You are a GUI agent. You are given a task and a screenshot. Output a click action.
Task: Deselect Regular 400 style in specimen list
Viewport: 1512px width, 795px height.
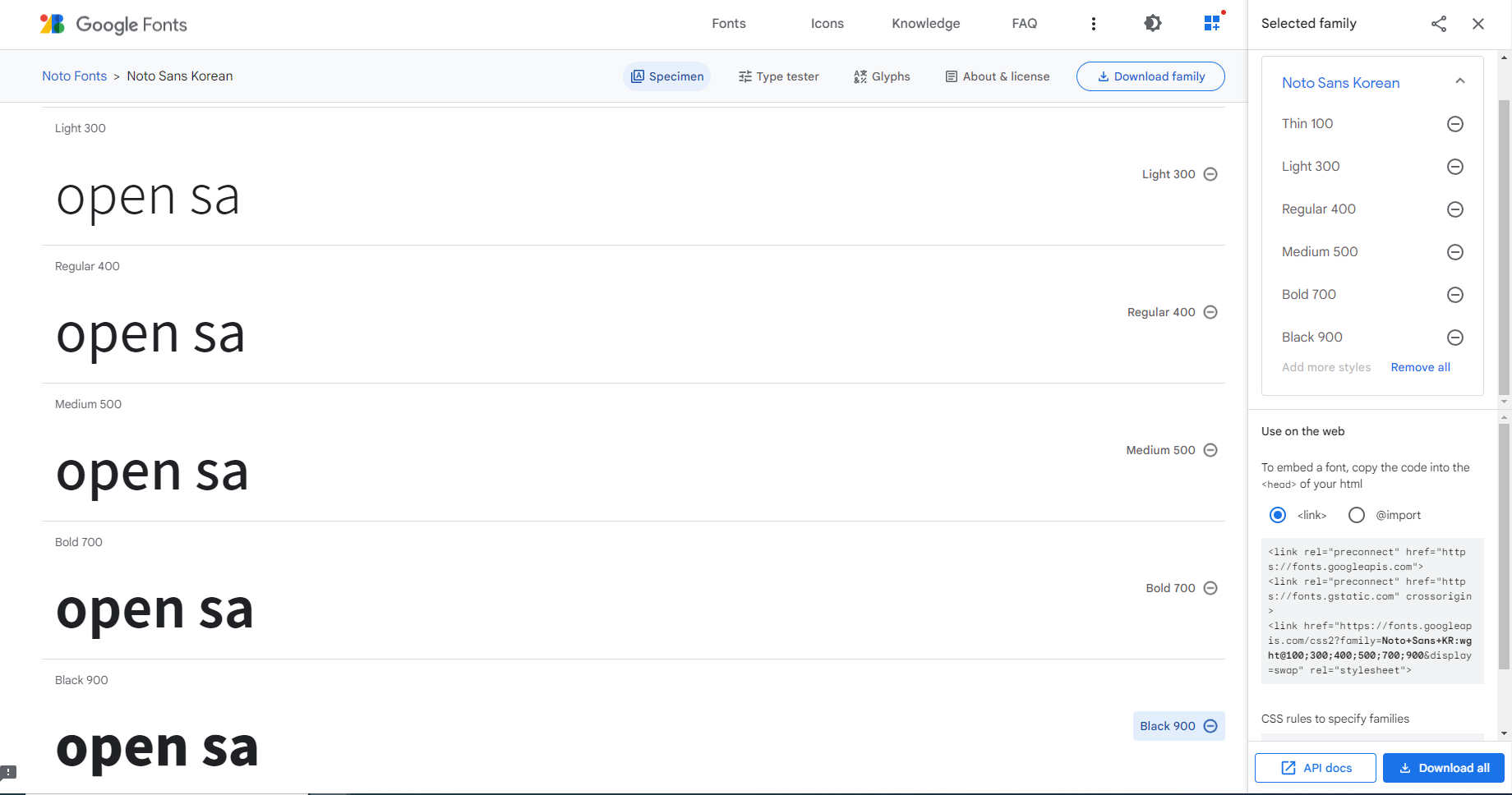(1172, 312)
